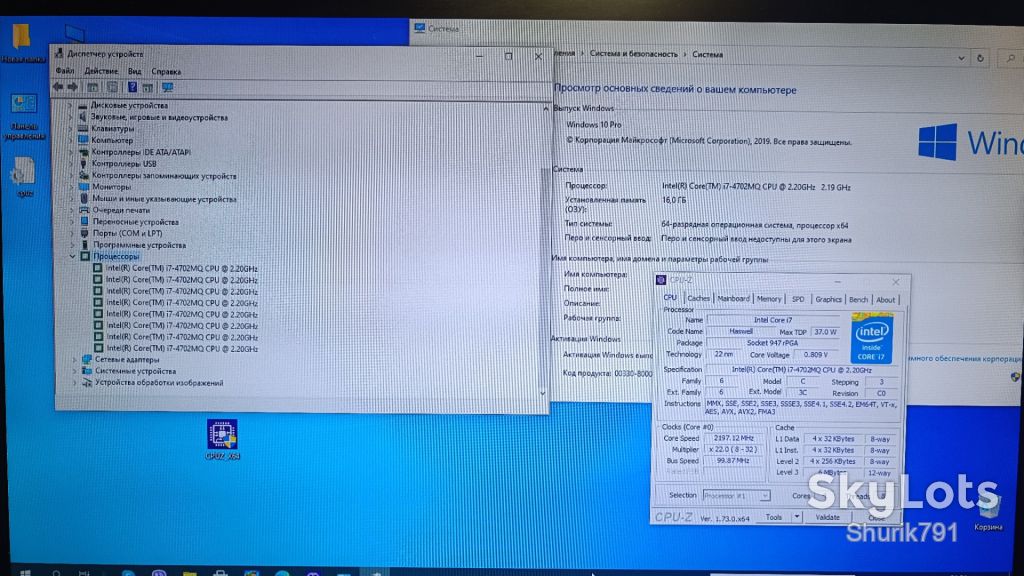Switch to Bench tab in CPU-Z
The height and width of the screenshot is (576, 1024).
pos(858,300)
